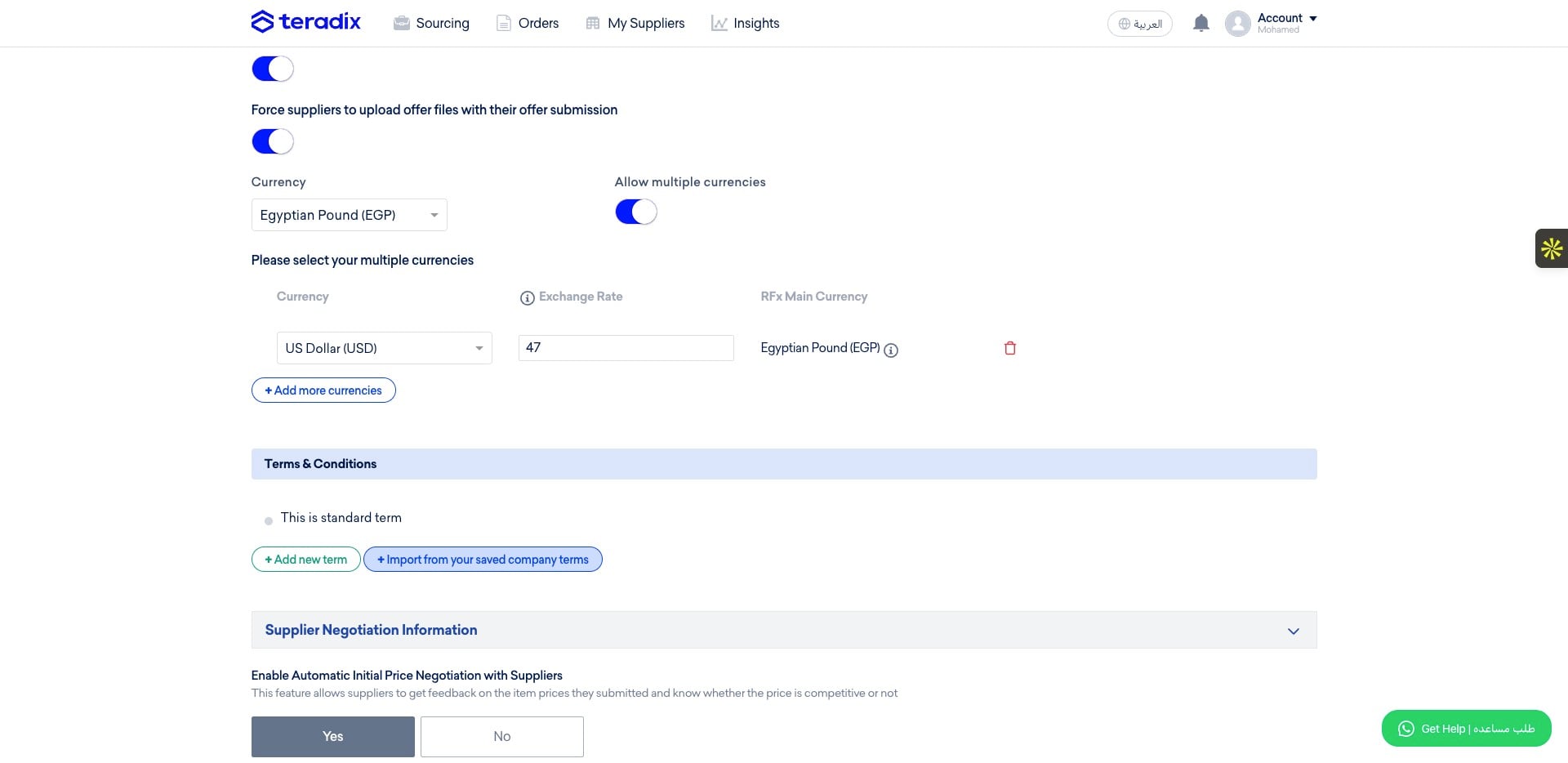Open the US Dollar currency dropdown
Image resolution: width=1568 pixels, height=763 pixels.
point(384,348)
